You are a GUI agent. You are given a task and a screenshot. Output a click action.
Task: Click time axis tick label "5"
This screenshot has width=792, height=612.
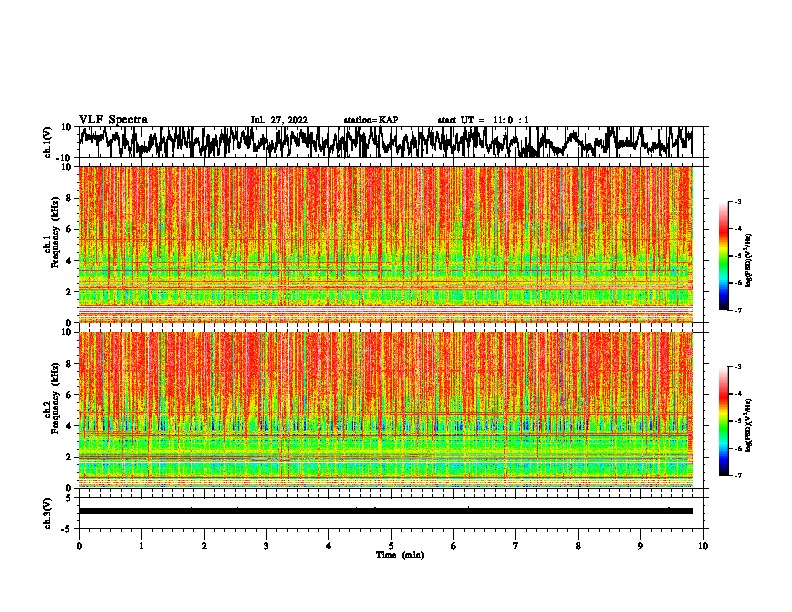[x=391, y=546]
